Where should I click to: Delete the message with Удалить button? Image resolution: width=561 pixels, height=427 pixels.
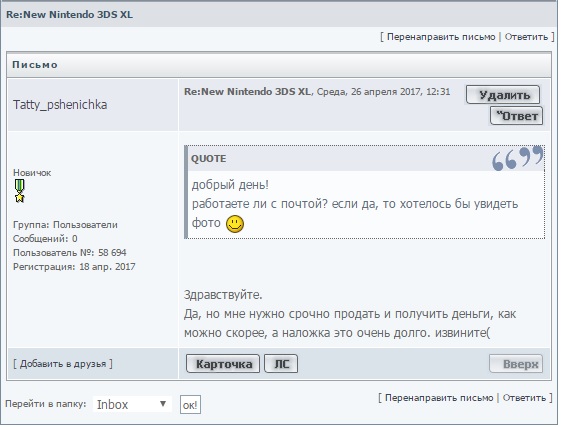pyautogui.click(x=503, y=95)
